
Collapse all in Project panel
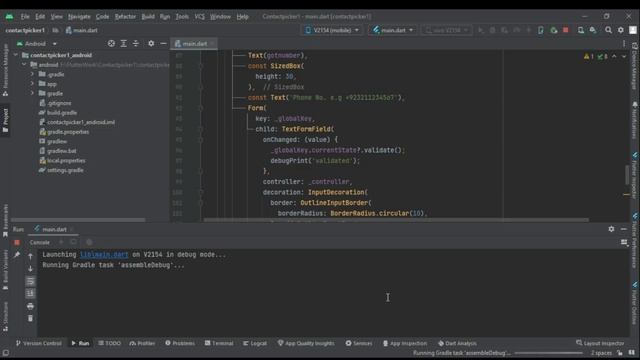(x=136, y=43)
